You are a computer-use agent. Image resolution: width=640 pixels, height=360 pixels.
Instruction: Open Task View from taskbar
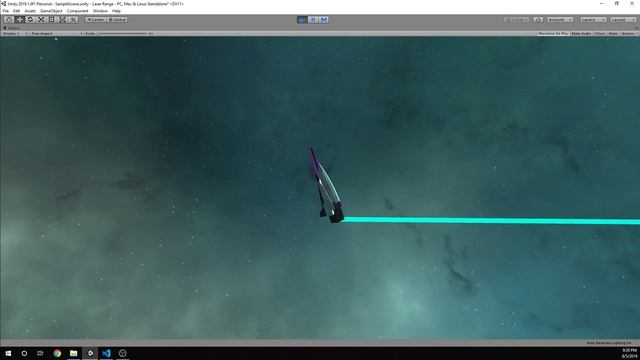tap(40, 353)
